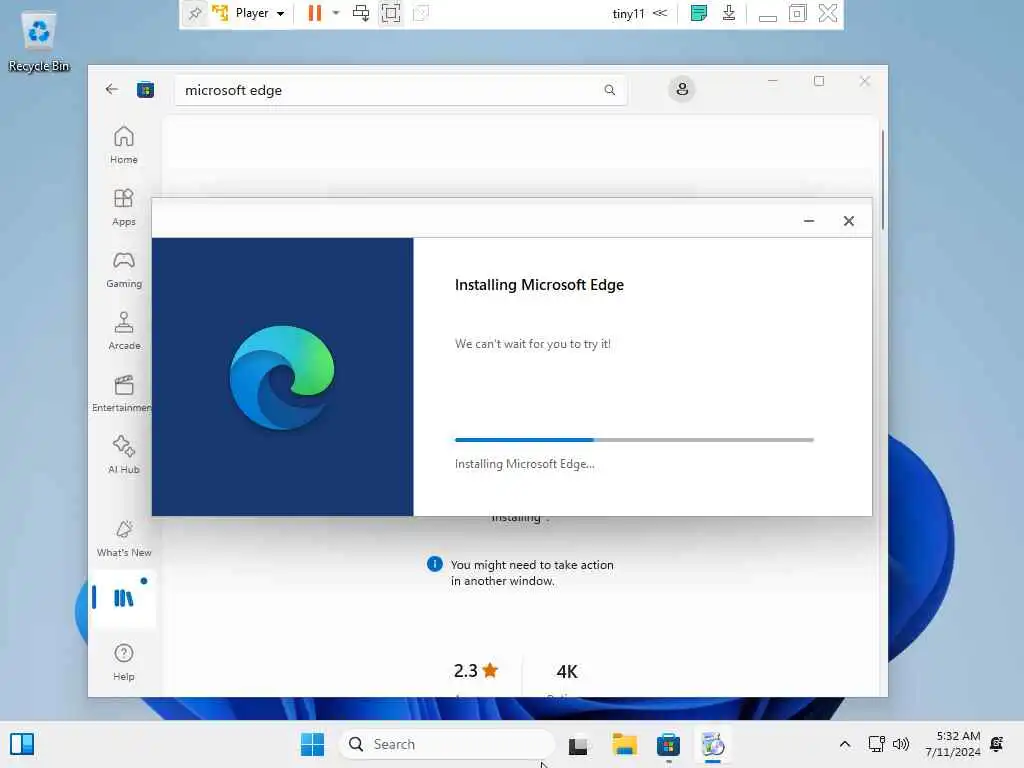Click the search magnifier in Store search box

pyautogui.click(x=609, y=90)
